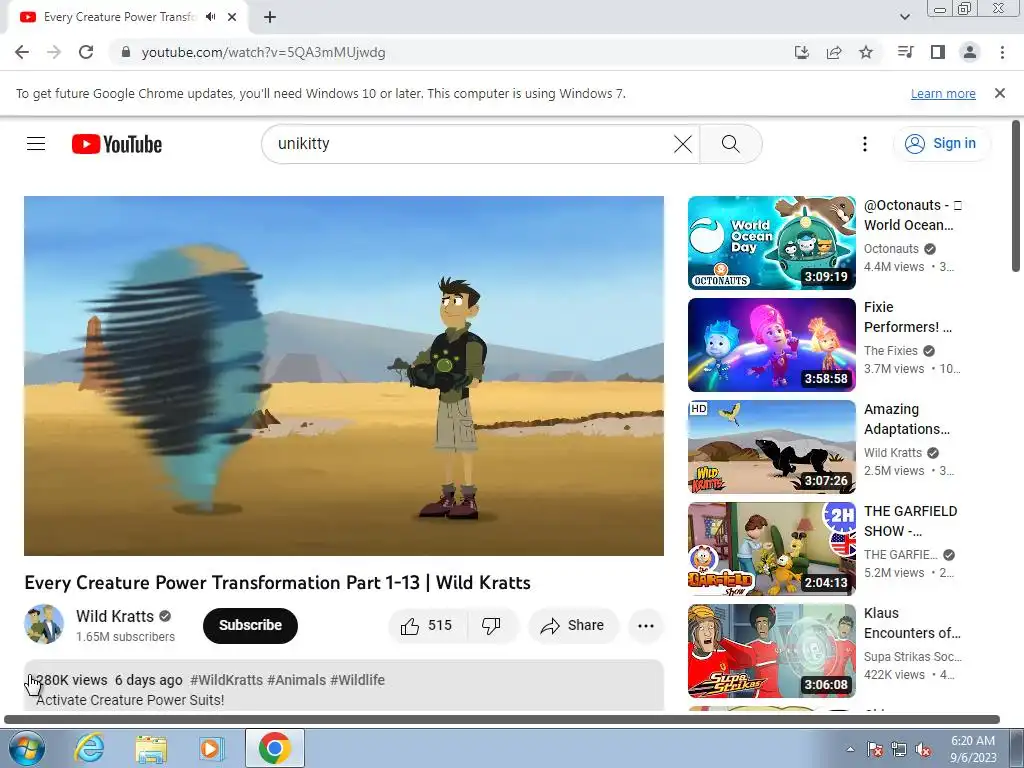
Task: Follow the Learn more link
Action: 943,93
